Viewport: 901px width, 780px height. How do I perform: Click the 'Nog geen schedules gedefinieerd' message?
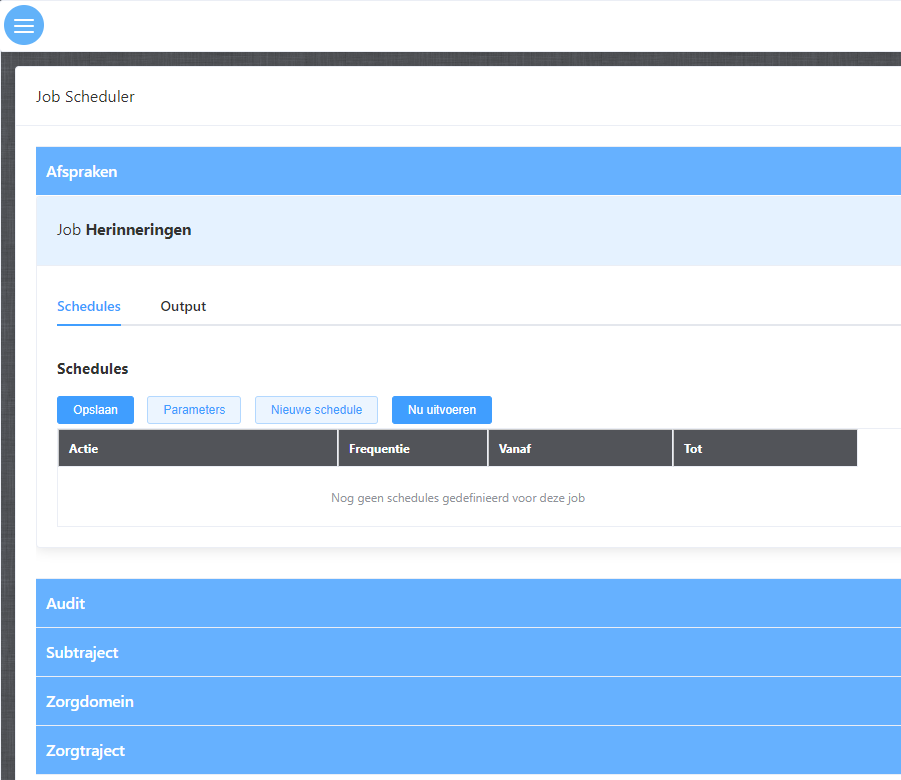coord(457,498)
